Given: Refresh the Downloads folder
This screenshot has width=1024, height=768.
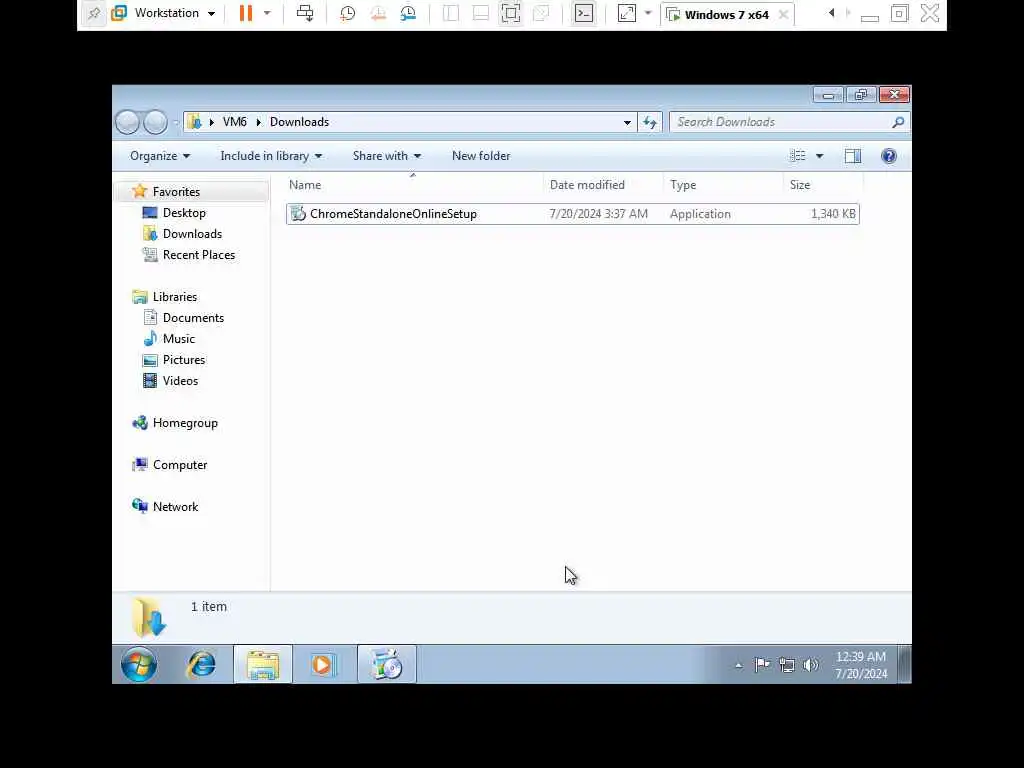Looking at the screenshot, I should (x=650, y=122).
